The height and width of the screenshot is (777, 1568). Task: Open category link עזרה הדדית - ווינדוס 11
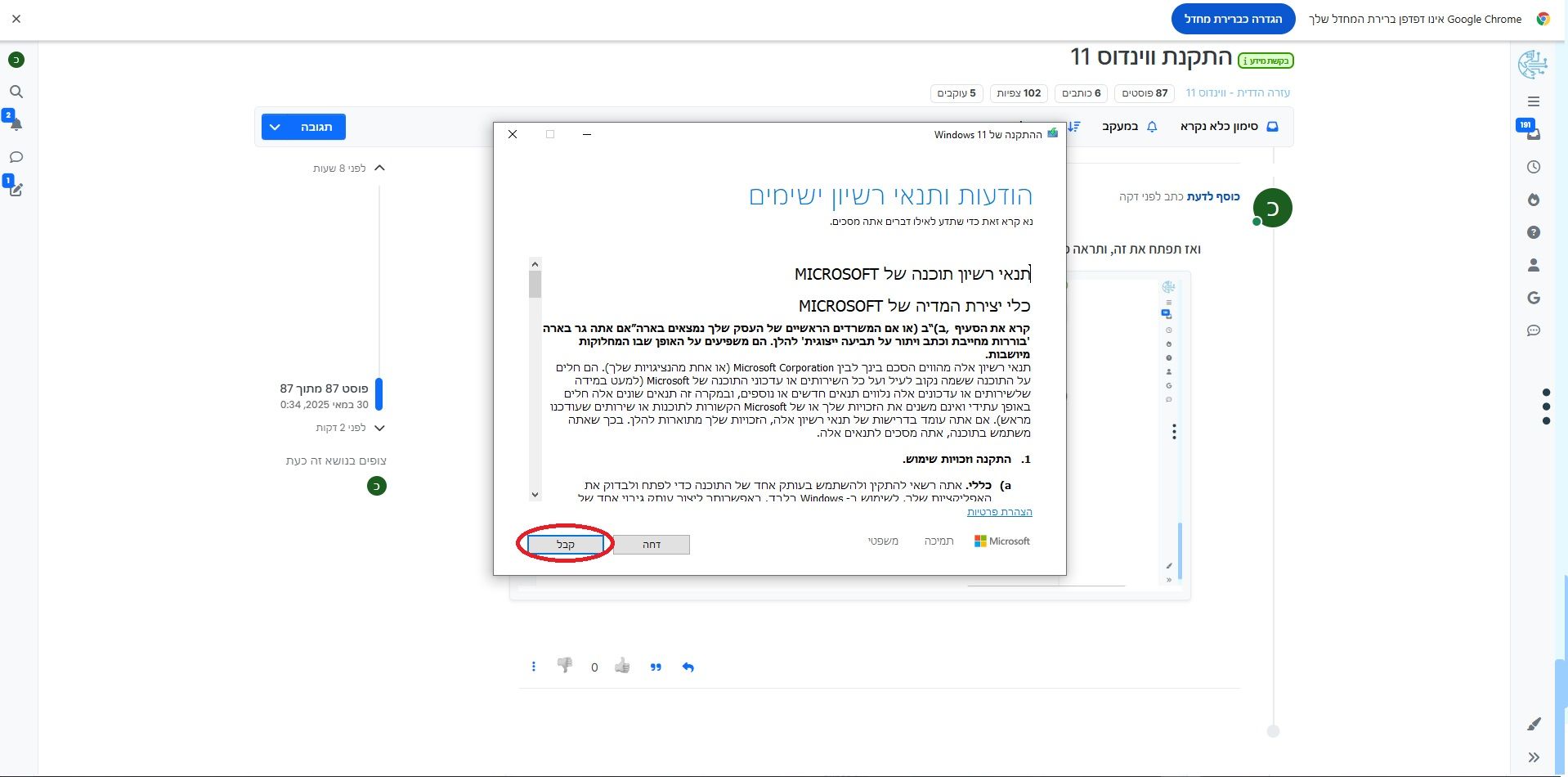[1238, 93]
